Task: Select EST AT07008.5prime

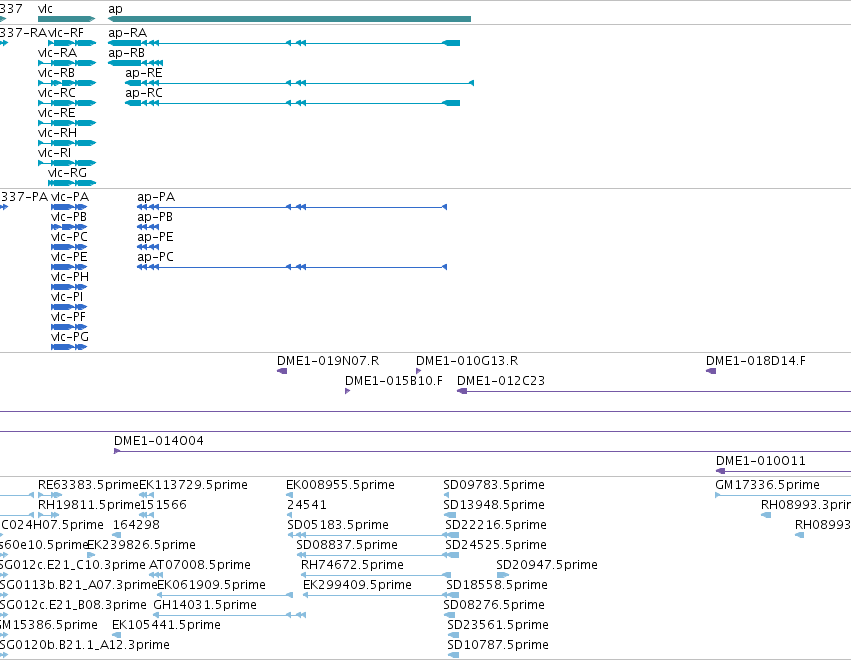Action: pyautogui.click(x=200, y=565)
